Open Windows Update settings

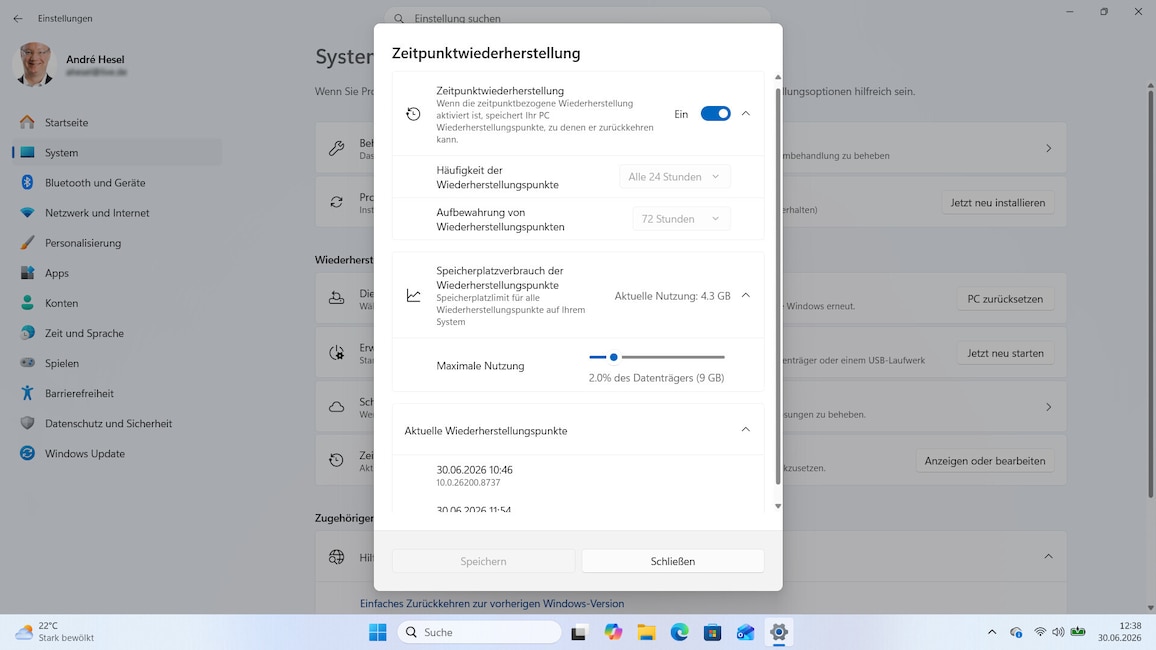tap(116, 454)
